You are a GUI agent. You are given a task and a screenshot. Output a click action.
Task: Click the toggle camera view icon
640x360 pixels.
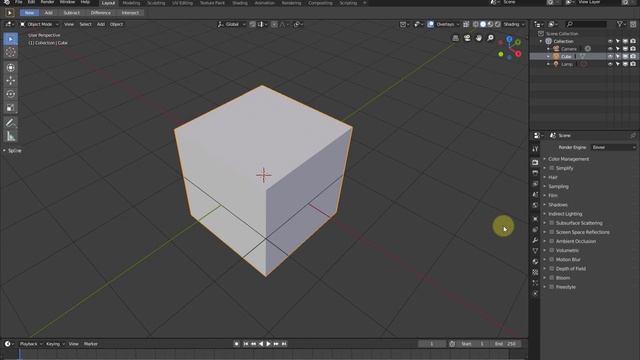point(467,38)
